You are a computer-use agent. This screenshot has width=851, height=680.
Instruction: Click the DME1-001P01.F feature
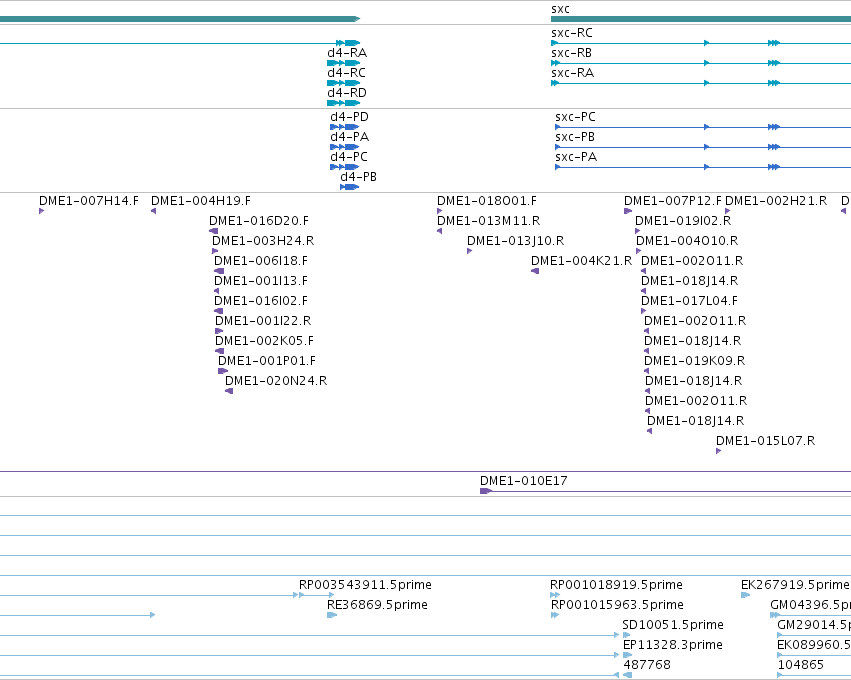[223, 371]
